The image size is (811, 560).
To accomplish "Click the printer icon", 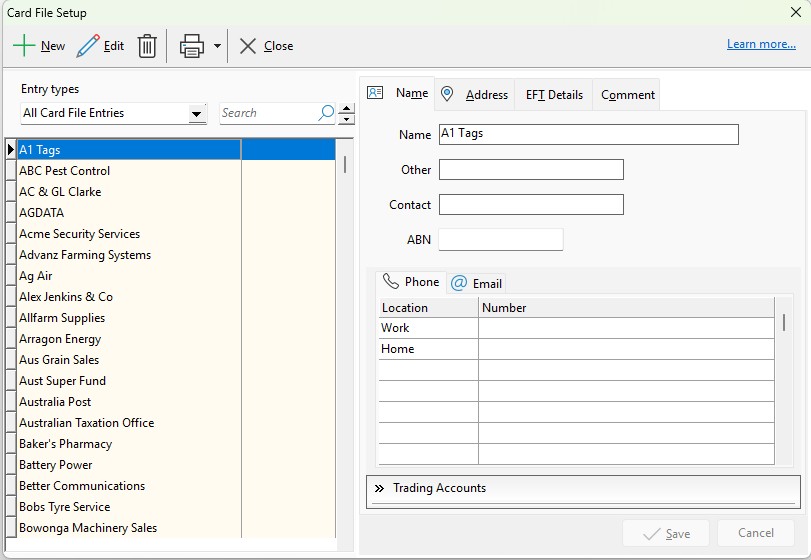I will point(192,46).
